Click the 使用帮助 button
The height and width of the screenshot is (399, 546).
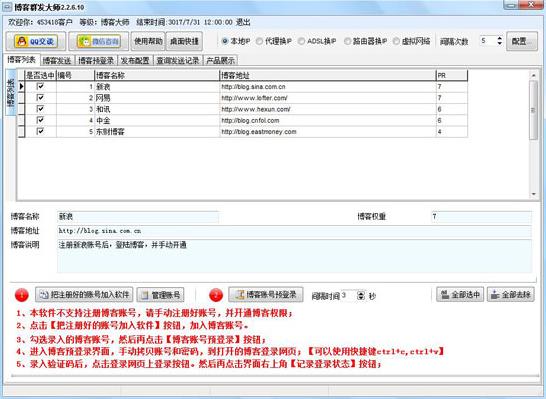click(148, 41)
